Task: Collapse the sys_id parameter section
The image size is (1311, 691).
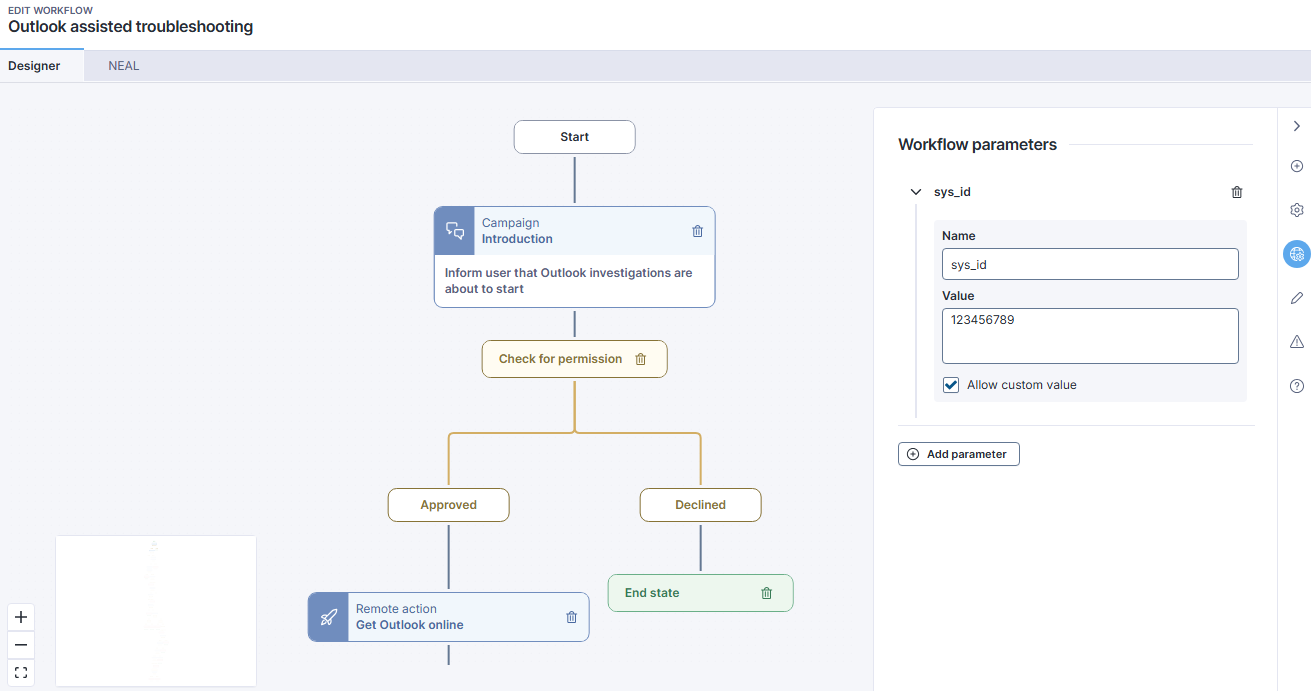Action: pyautogui.click(x=915, y=192)
